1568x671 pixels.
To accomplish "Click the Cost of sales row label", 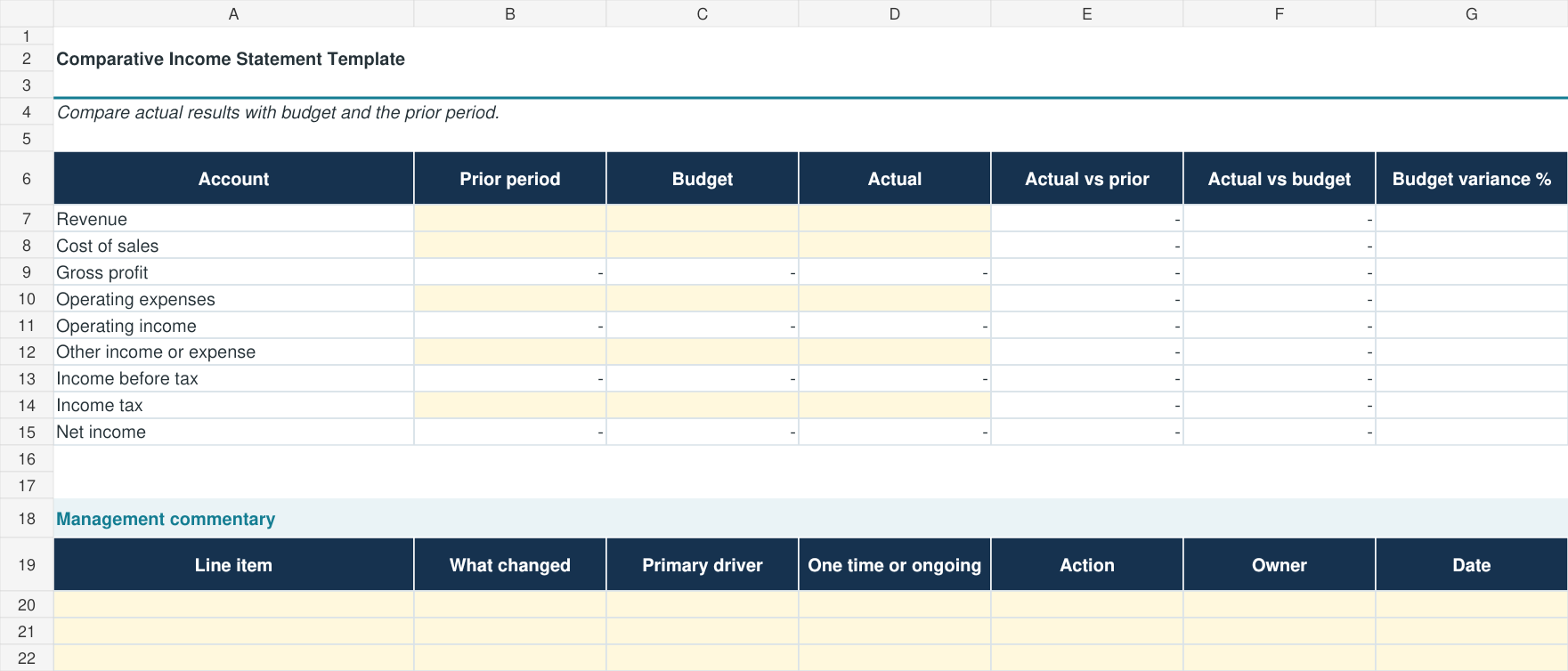I will (x=108, y=246).
